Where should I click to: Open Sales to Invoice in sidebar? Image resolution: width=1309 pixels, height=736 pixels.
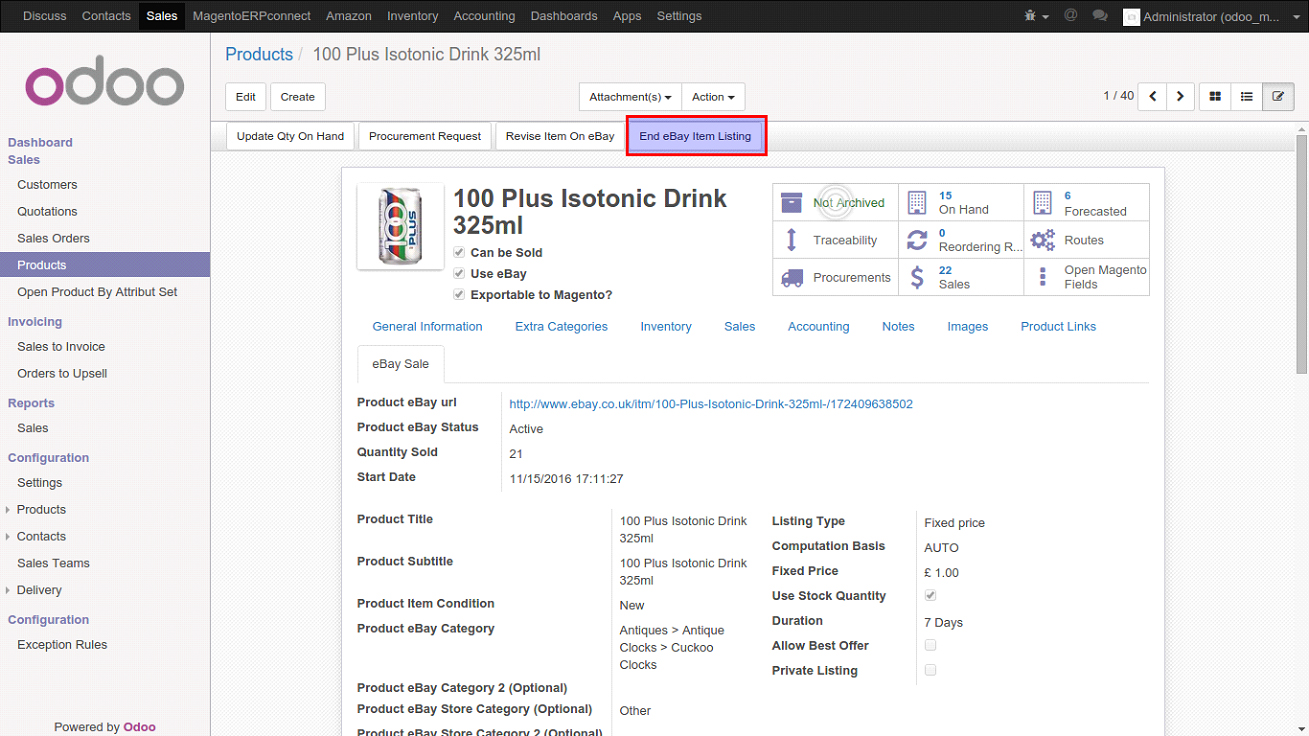tap(61, 346)
